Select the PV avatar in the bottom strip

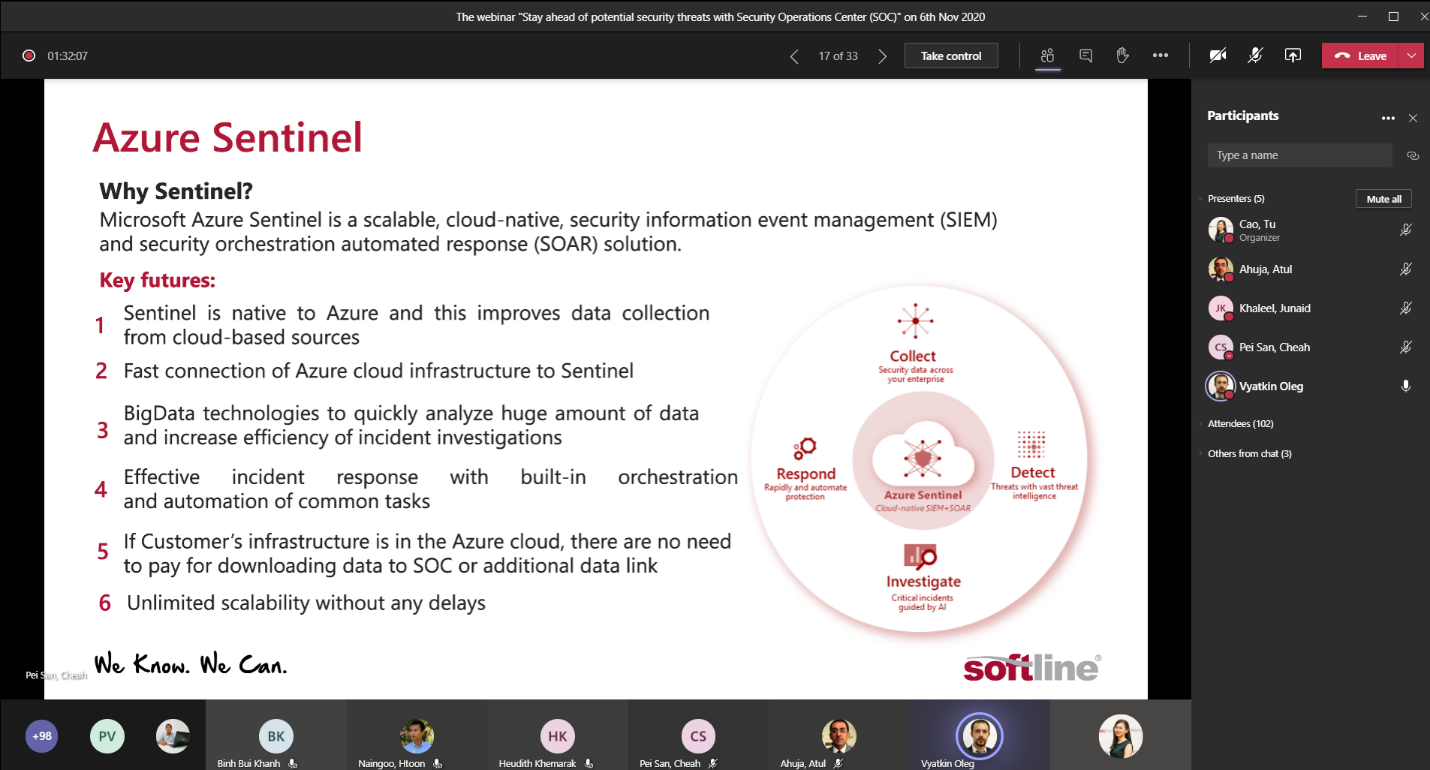coord(107,736)
